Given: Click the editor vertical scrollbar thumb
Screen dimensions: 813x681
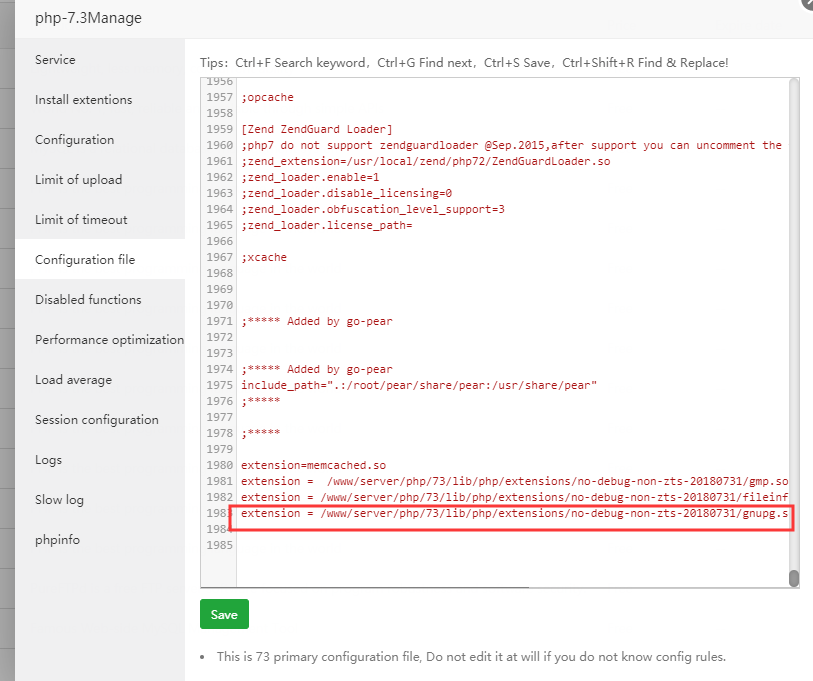Looking at the screenshot, I should [x=794, y=578].
